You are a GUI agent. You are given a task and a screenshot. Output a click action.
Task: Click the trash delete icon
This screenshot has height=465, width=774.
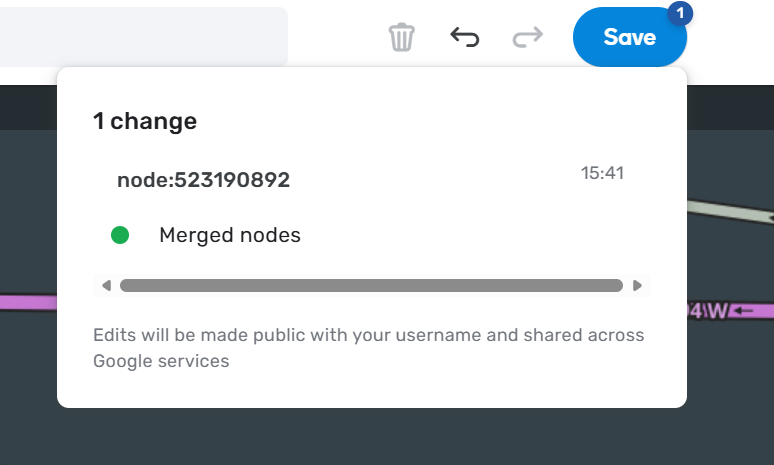click(x=401, y=38)
